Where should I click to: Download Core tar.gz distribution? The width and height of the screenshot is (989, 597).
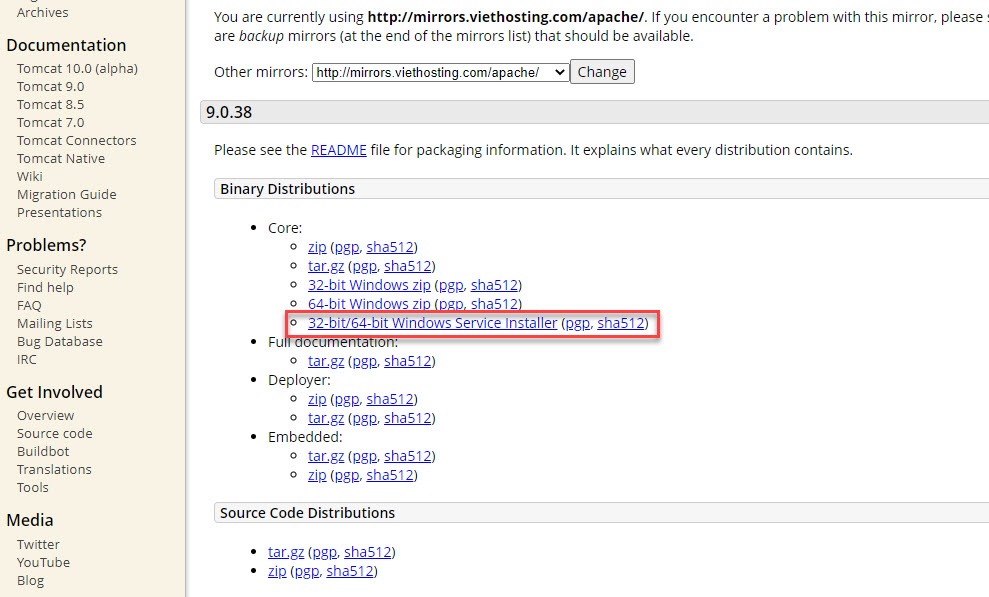[x=326, y=266]
